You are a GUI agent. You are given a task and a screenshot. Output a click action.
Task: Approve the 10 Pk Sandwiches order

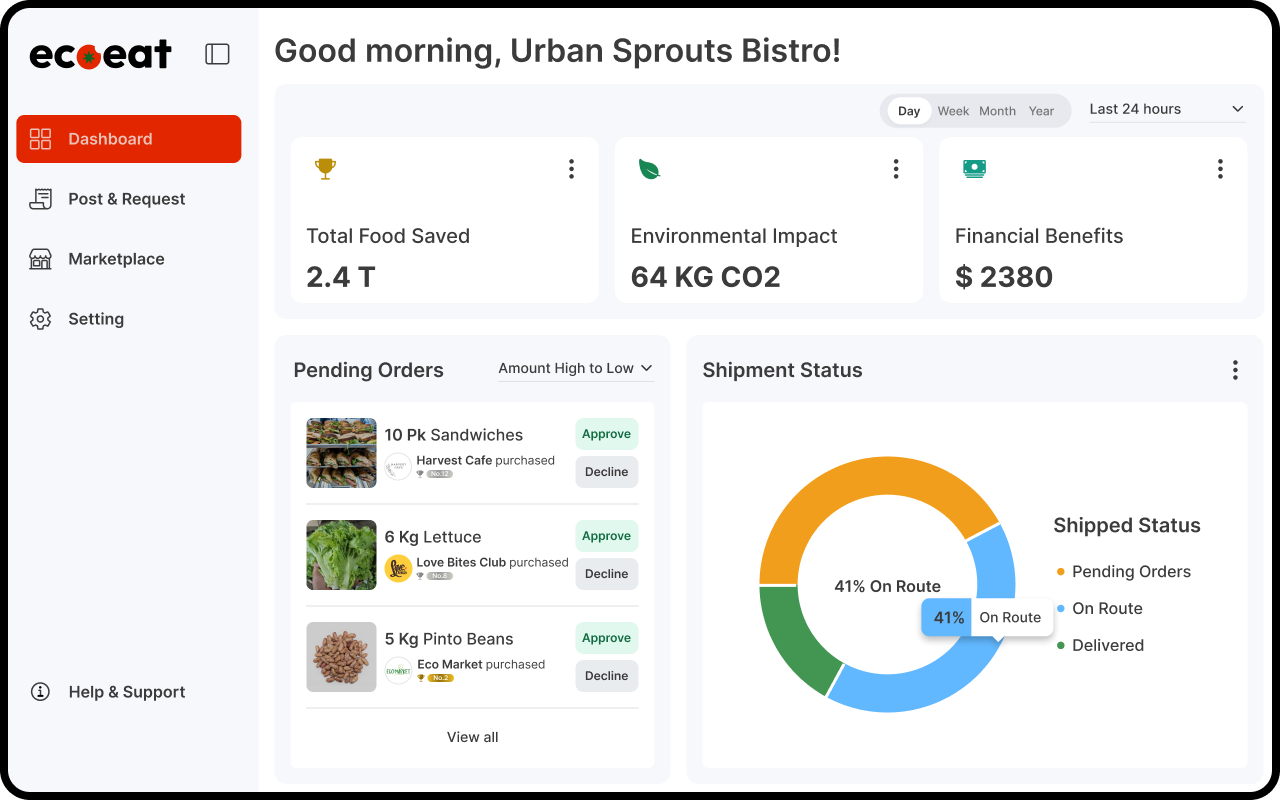(606, 434)
